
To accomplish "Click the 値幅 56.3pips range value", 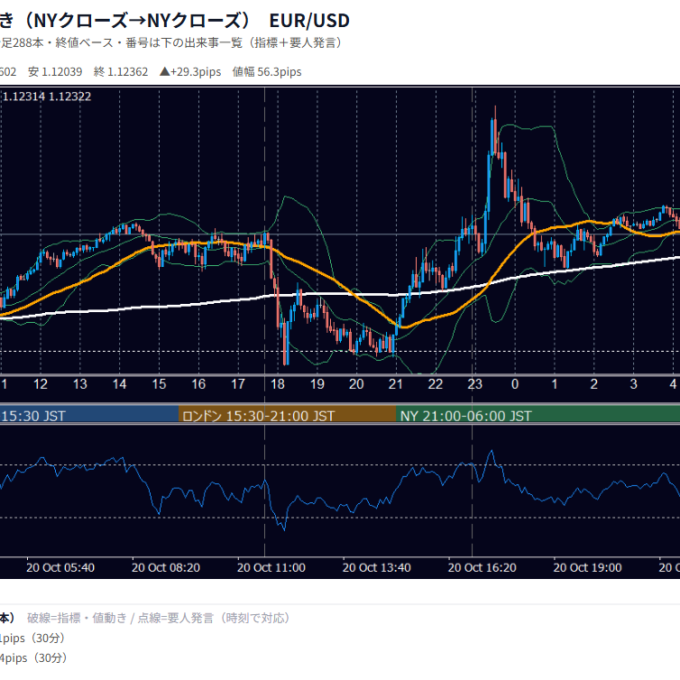I will point(267,72).
